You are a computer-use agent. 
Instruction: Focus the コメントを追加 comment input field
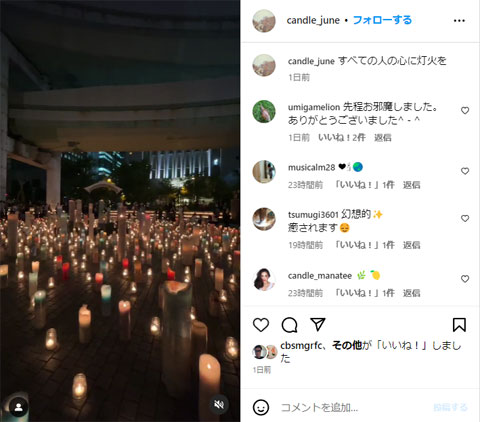point(353,407)
